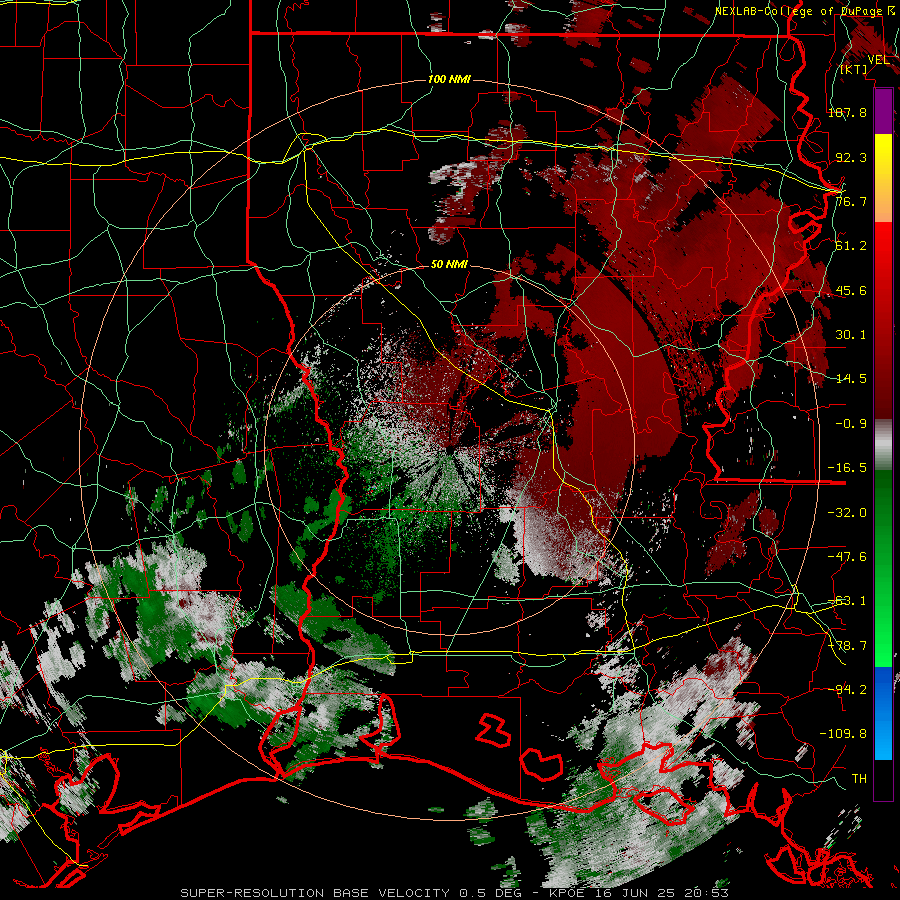This screenshot has height=900, width=900.
Task: Click the 76.7 value on velocity scale
Action: (851, 201)
